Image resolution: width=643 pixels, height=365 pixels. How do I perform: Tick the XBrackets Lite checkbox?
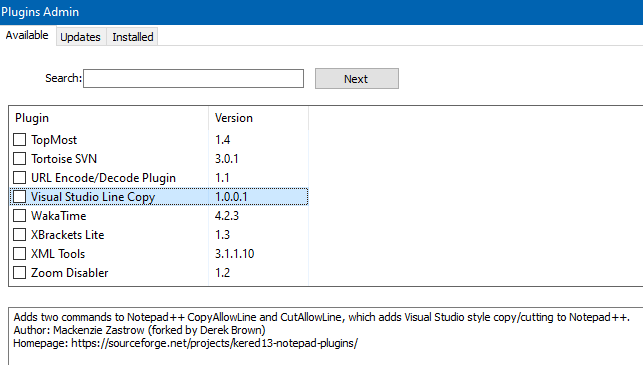[19, 235]
